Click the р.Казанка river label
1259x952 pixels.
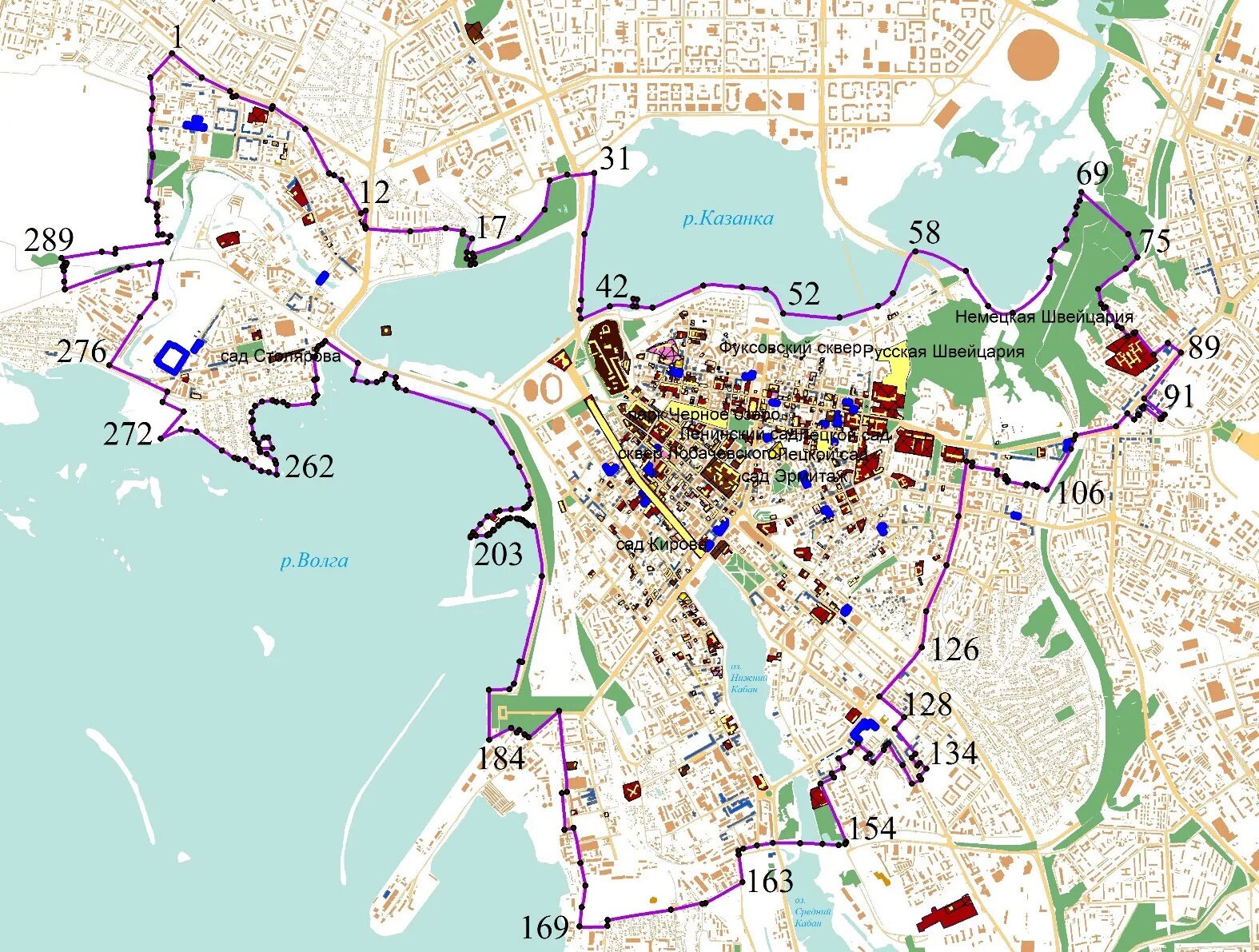coord(728,218)
